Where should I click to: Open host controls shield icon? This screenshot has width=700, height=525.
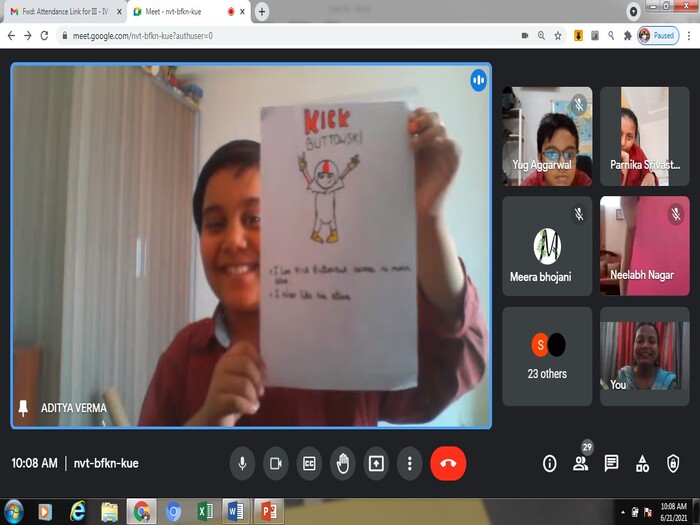pos(673,463)
